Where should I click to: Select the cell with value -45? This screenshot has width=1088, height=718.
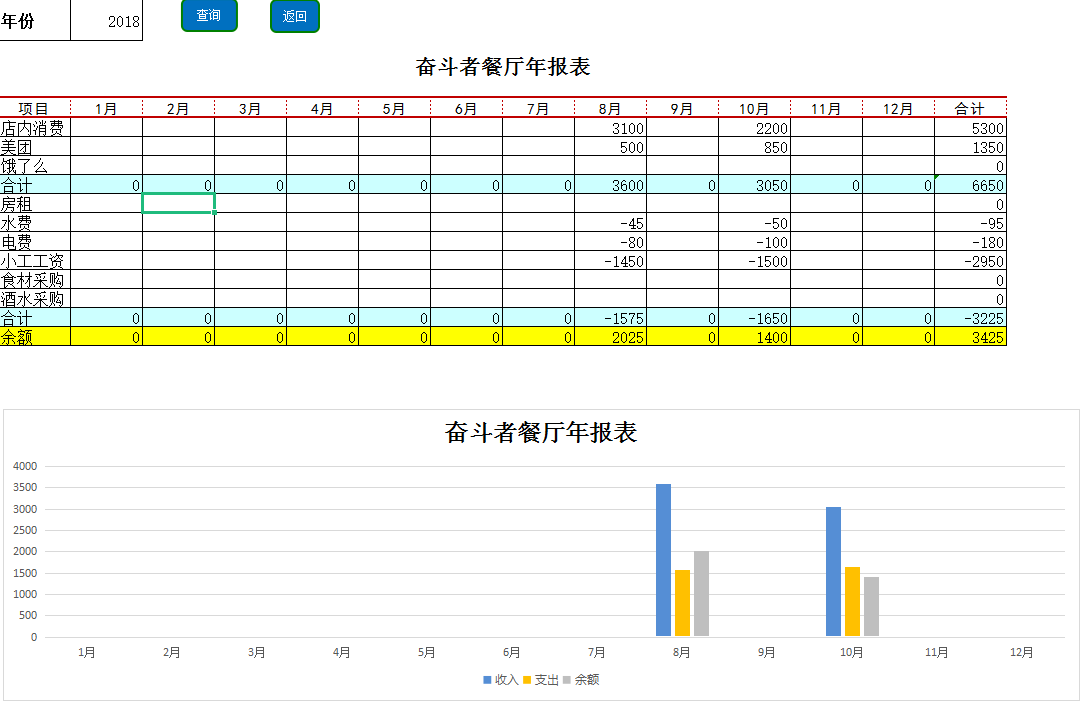pyautogui.click(x=611, y=223)
